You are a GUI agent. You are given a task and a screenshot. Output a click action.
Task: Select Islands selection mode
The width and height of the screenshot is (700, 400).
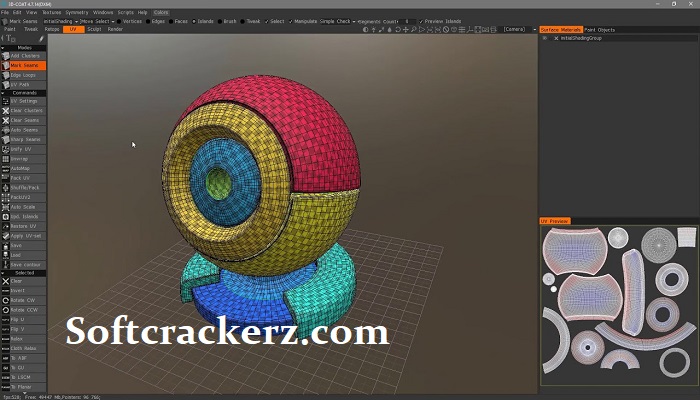203,21
